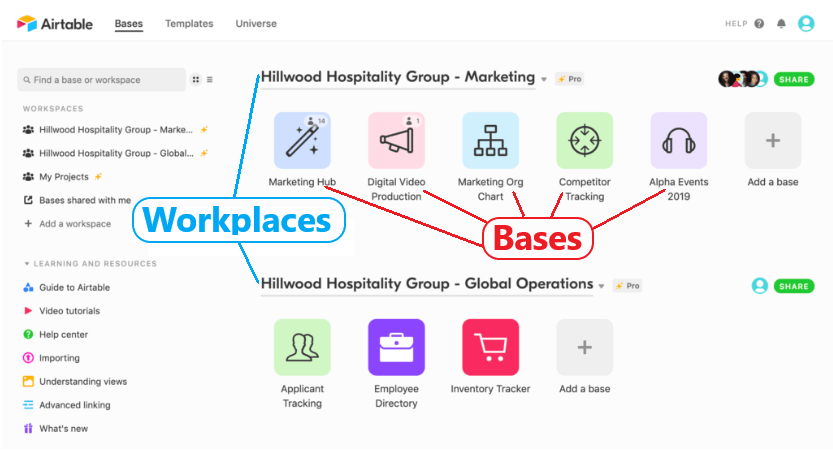Expand Global Operations workspace dropdown arrow
The image size is (833, 452).
[601, 286]
